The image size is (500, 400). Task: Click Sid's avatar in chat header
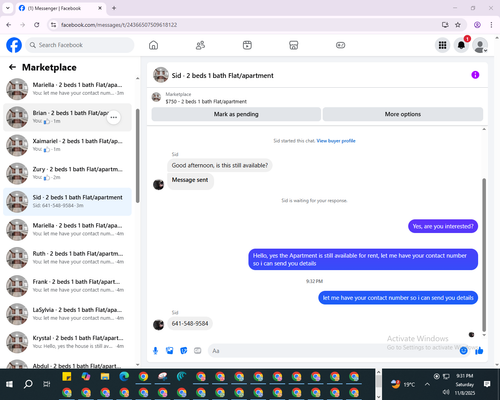(x=161, y=75)
